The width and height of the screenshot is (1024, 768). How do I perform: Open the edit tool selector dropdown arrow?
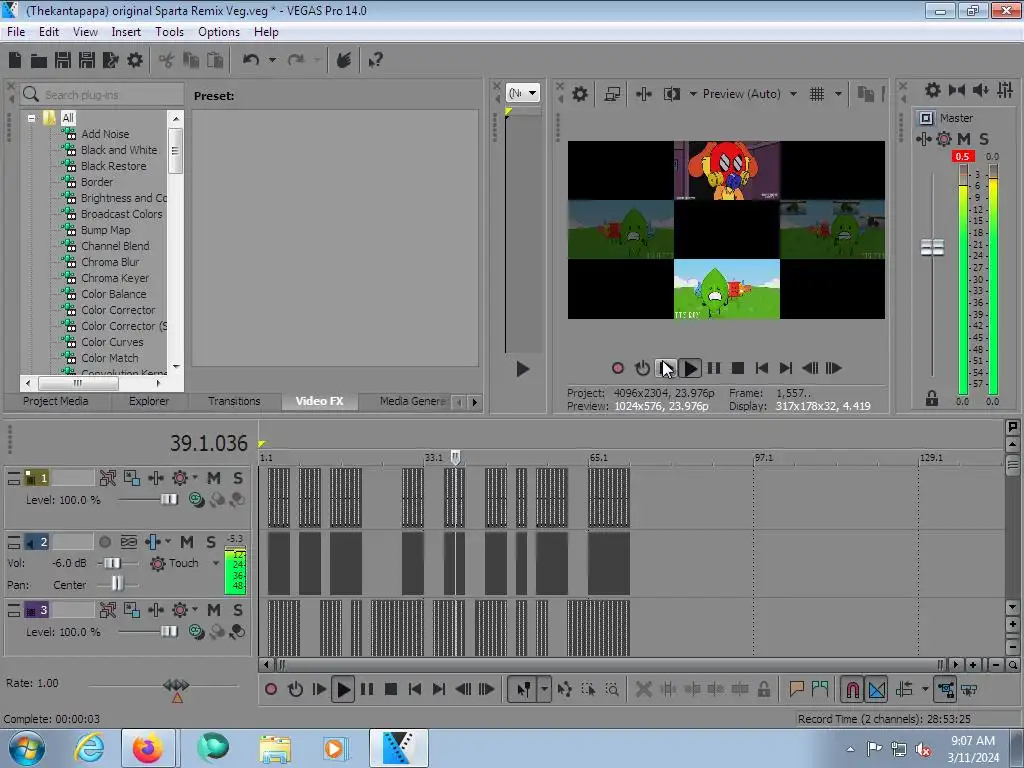(544, 689)
